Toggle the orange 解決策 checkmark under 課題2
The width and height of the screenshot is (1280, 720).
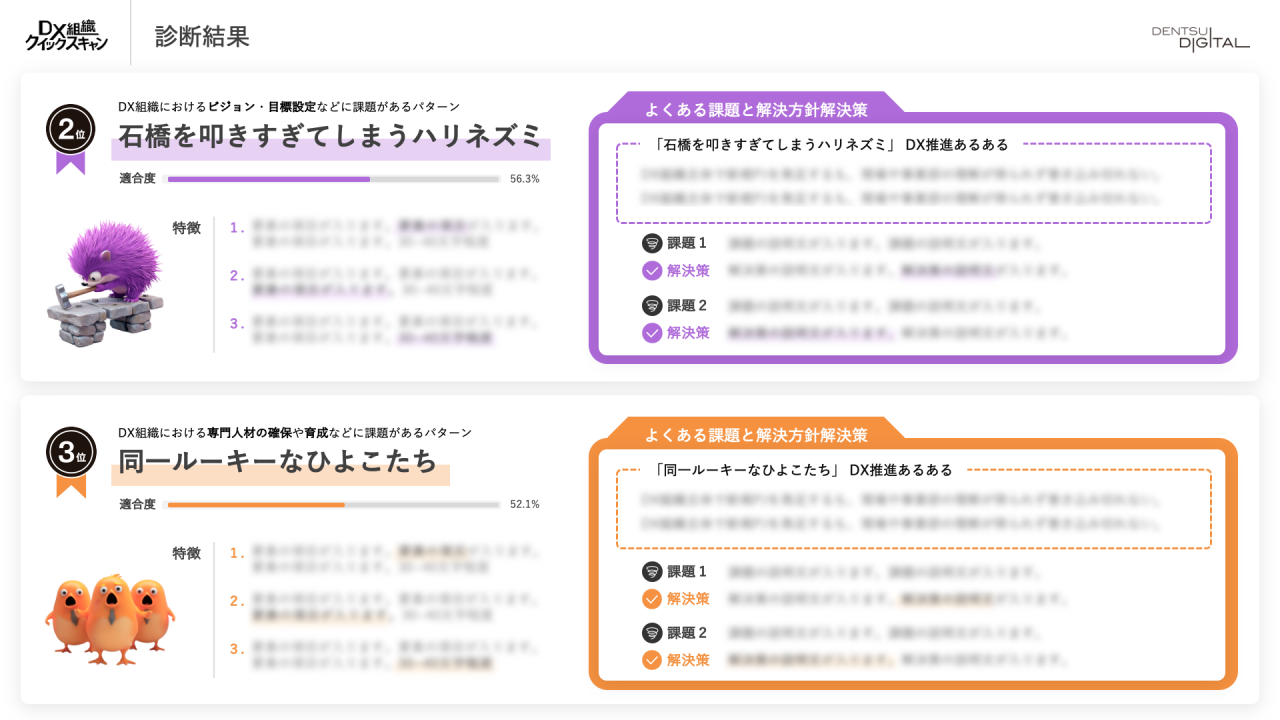pos(652,660)
